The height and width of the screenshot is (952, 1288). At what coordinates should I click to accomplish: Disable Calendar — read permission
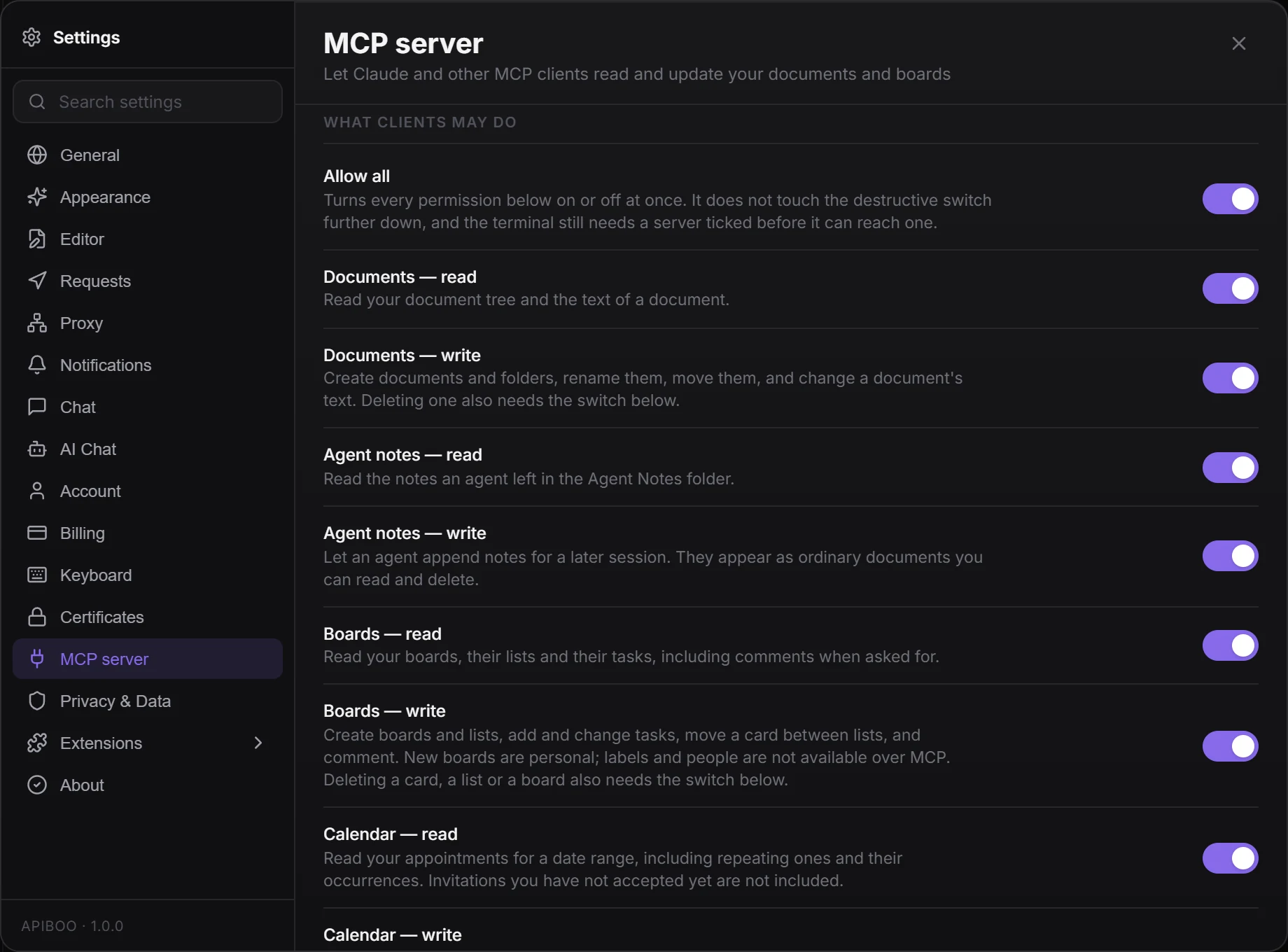click(x=1231, y=858)
